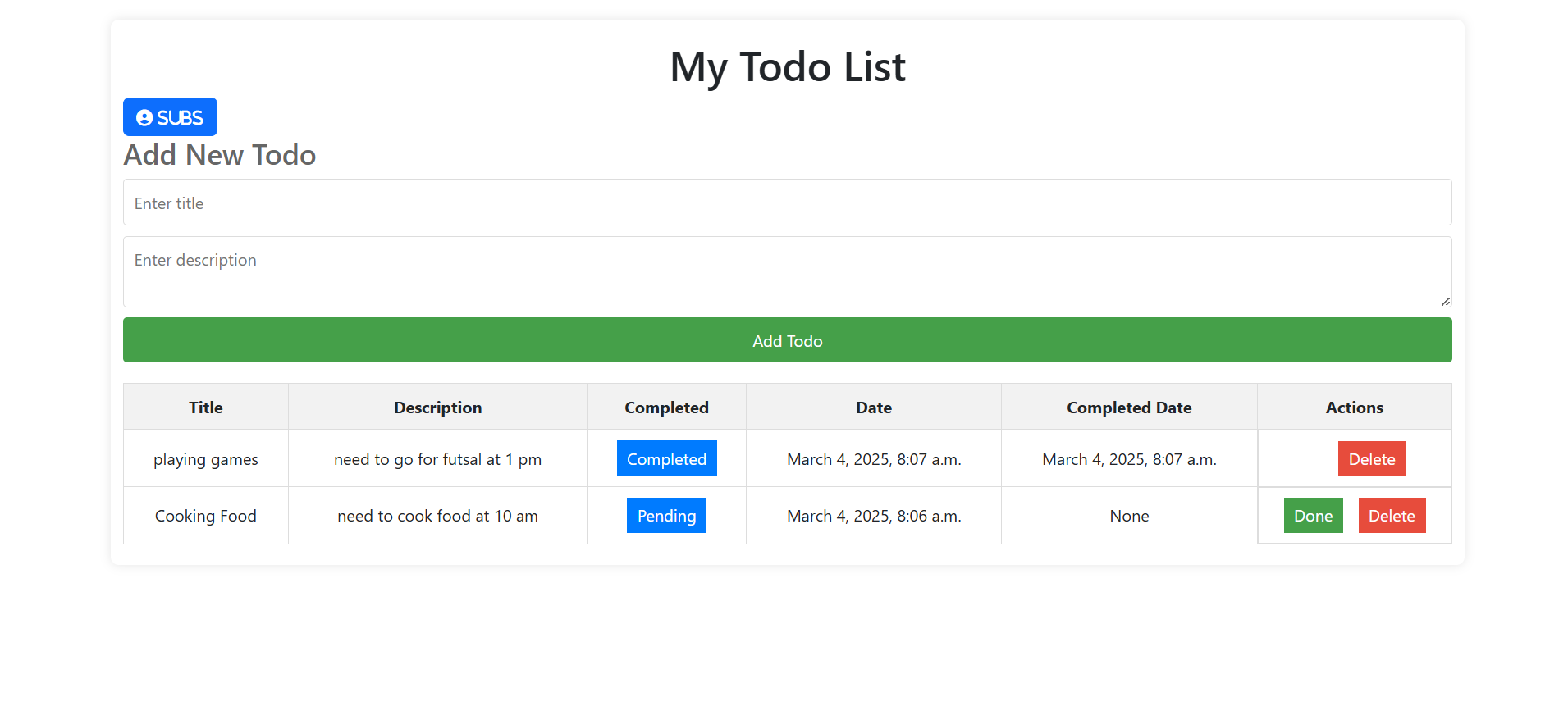The width and height of the screenshot is (1568, 706).
Task: Delete the playing games todo
Action: tap(1371, 459)
